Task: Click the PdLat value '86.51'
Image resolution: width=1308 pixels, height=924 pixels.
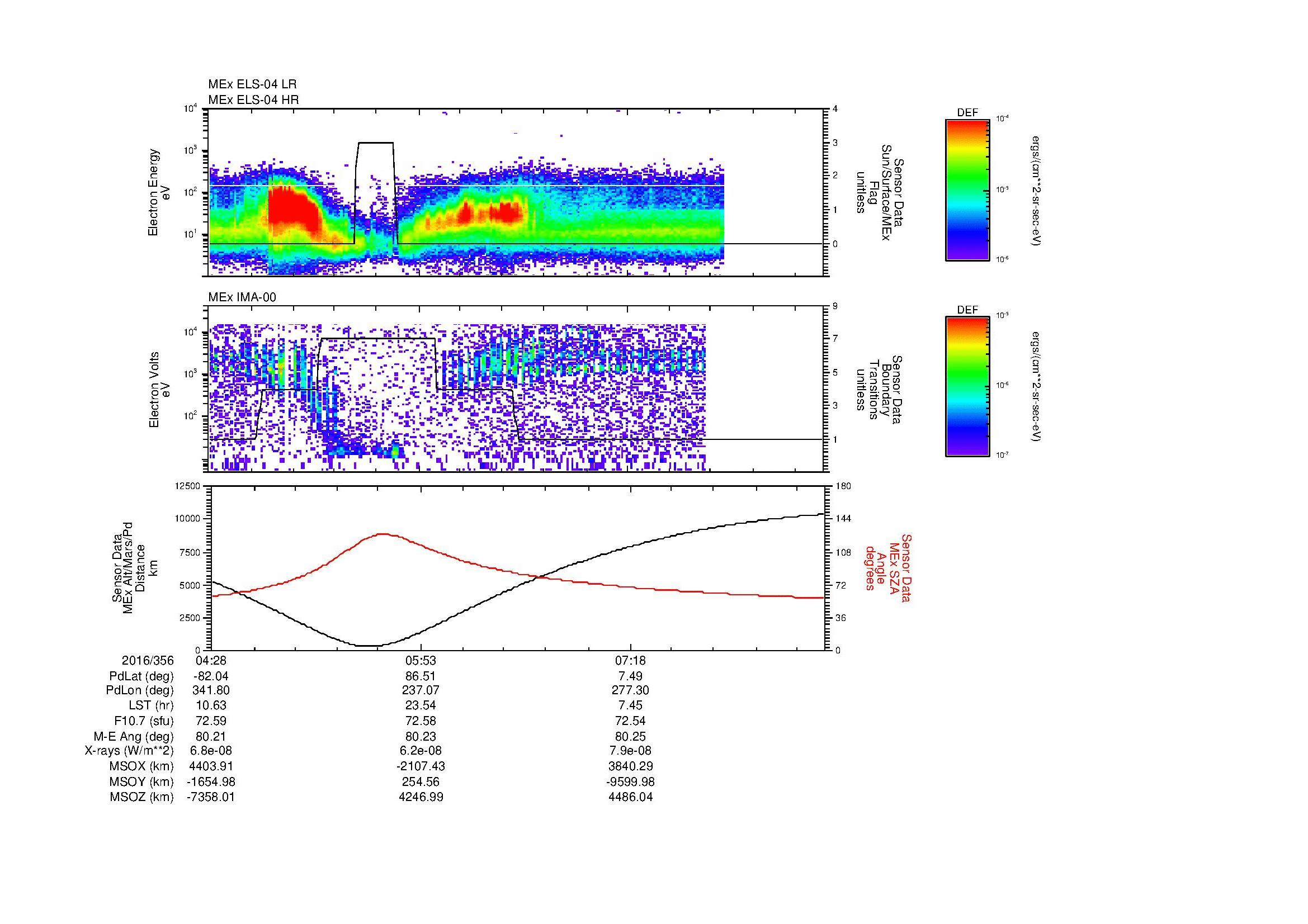Action: tap(421, 676)
